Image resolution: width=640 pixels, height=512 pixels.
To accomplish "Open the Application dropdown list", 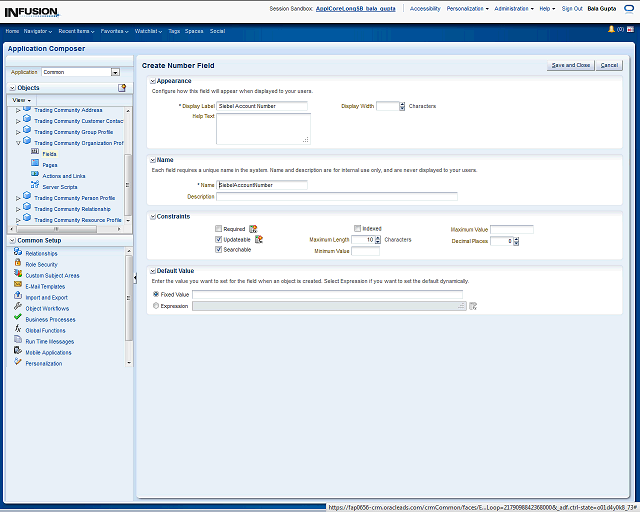I will [x=115, y=72].
